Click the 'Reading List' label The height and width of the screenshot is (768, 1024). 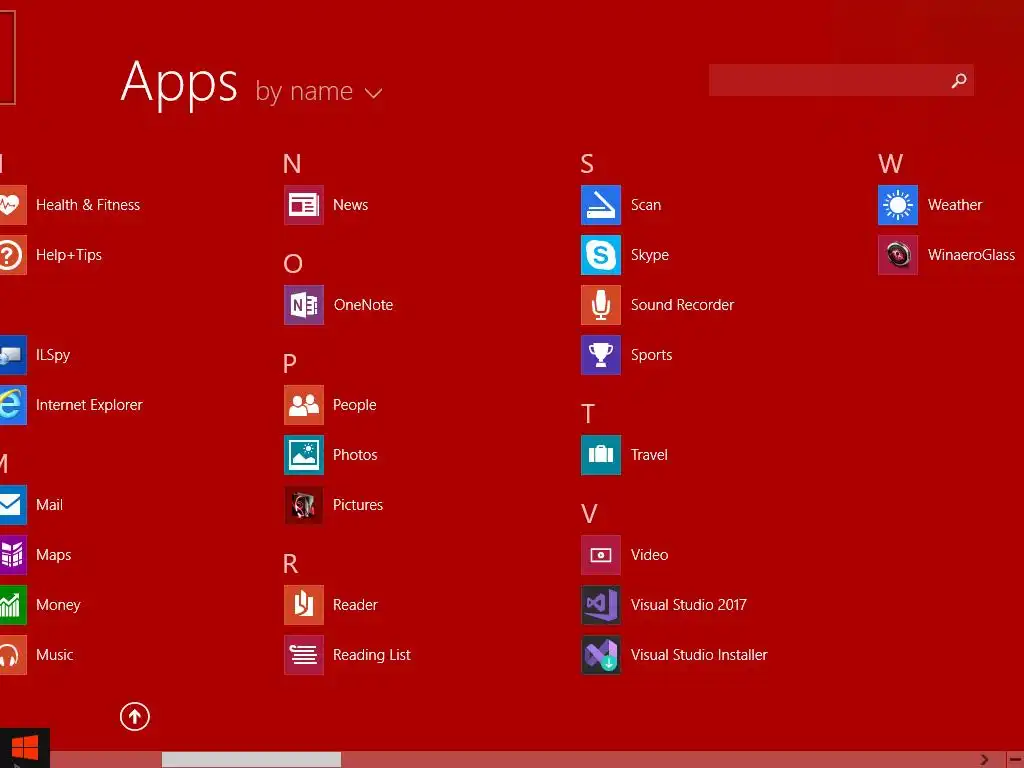coord(372,655)
